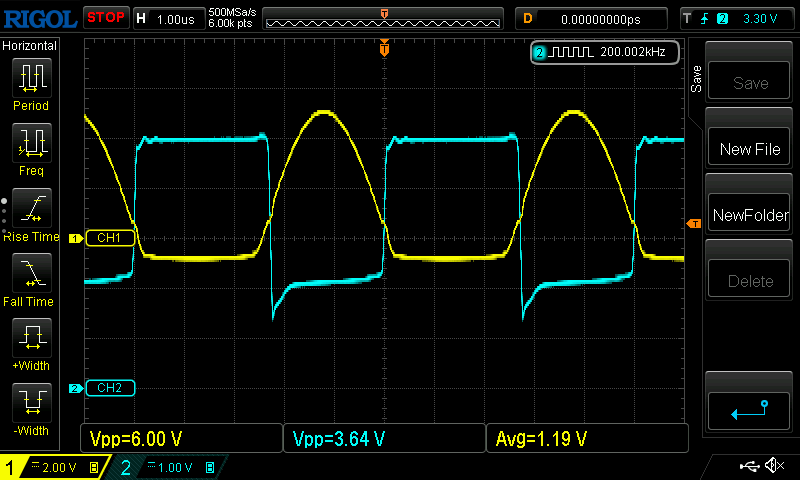Click the CH1 yellow channel label

point(110,238)
